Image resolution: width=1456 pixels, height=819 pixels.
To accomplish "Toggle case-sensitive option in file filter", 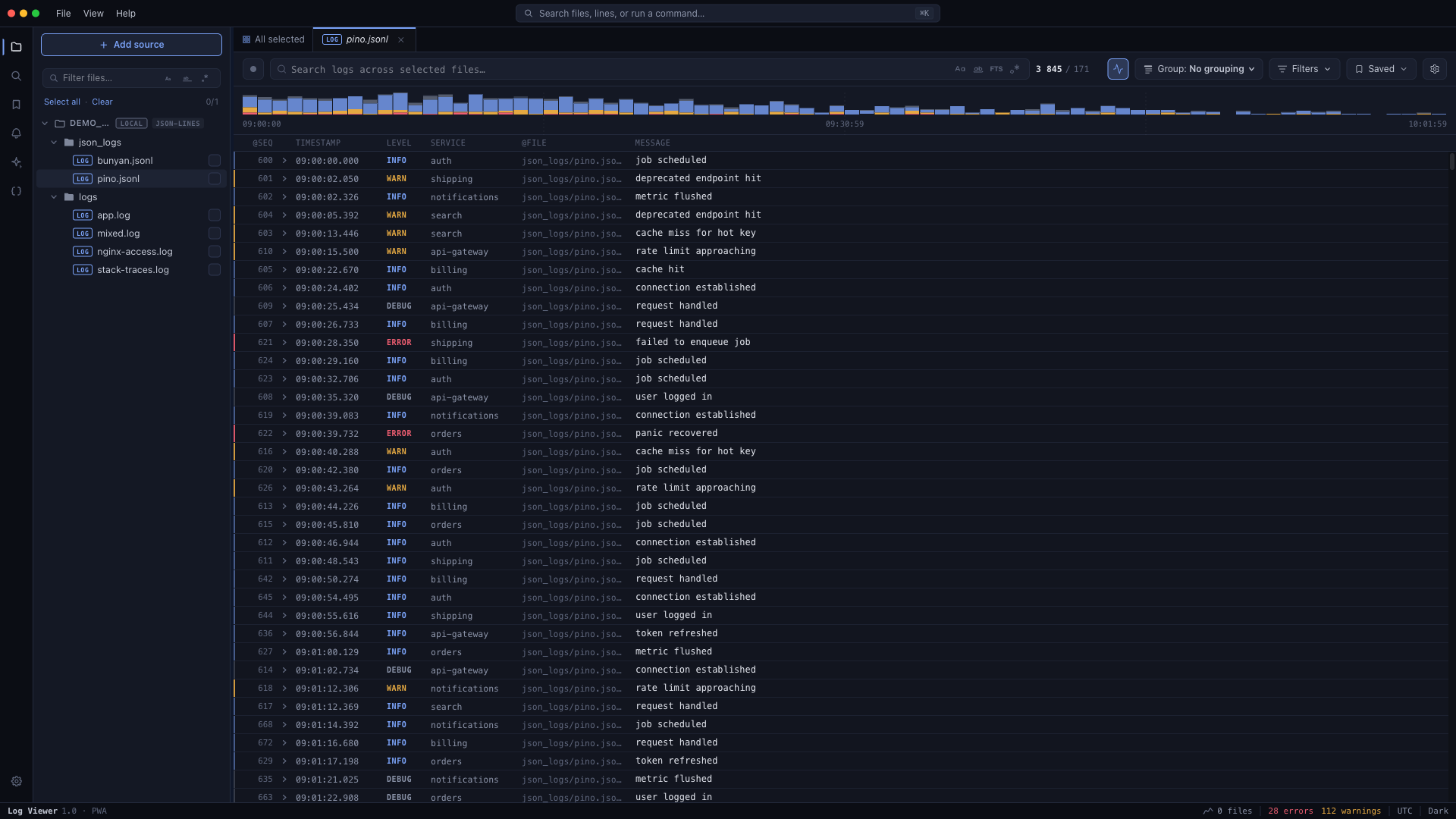I will click(168, 78).
